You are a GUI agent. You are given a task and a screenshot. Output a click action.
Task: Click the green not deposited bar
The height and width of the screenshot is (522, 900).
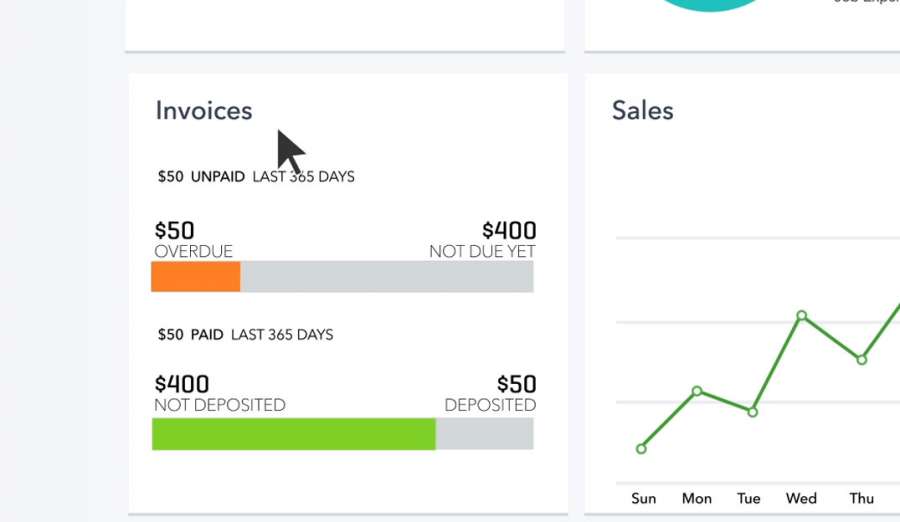click(294, 434)
